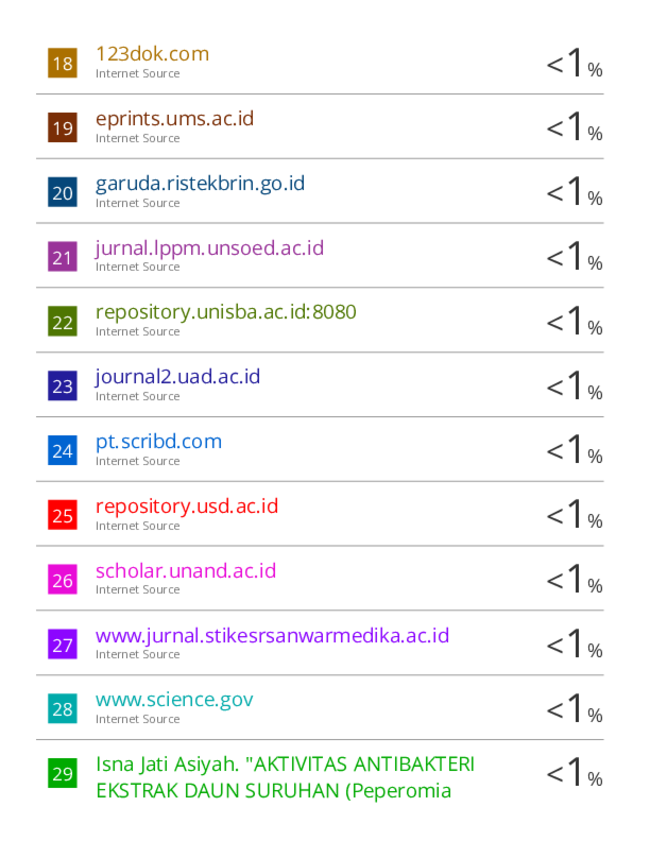The width and height of the screenshot is (650, 841).
Task: Click the blue number 24 badge
Action: [62, 451]
